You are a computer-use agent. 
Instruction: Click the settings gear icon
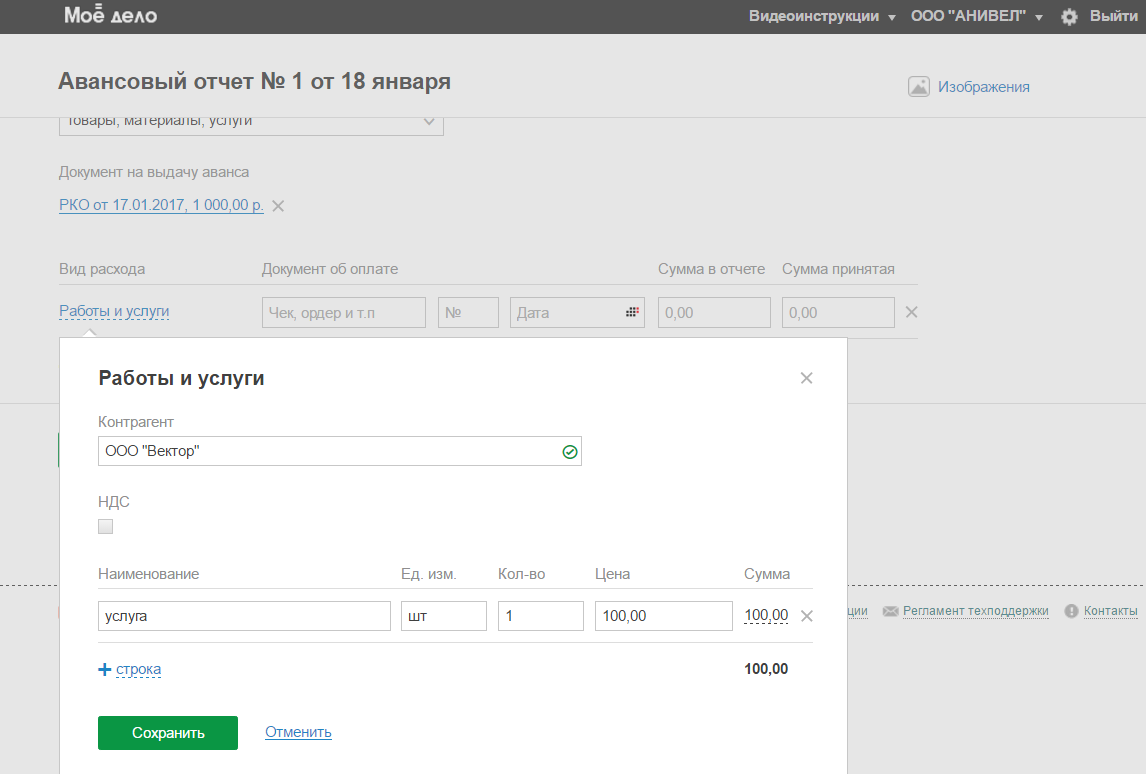point(1069,17)
